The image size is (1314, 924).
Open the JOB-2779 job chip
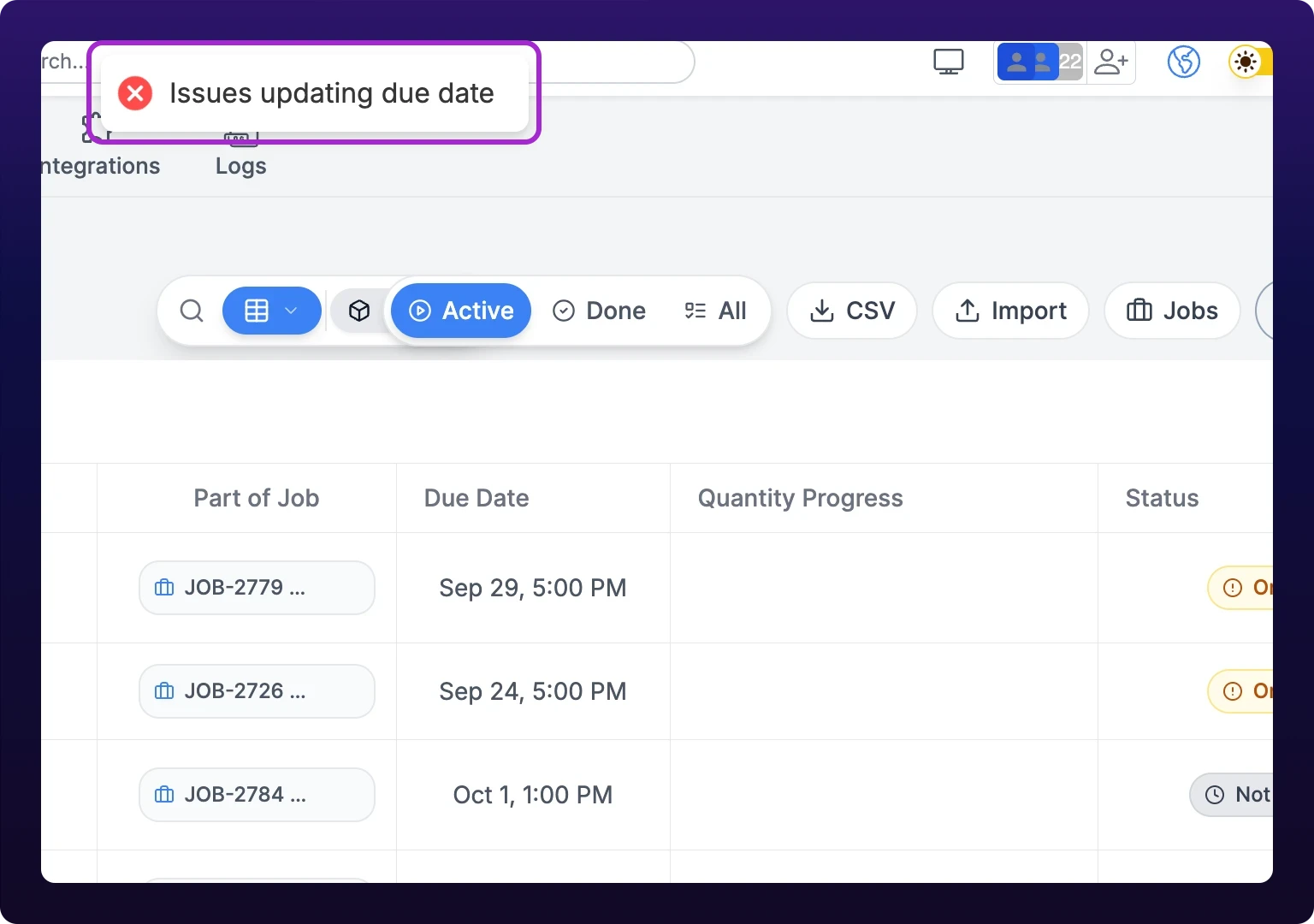(x=257, y=588)
